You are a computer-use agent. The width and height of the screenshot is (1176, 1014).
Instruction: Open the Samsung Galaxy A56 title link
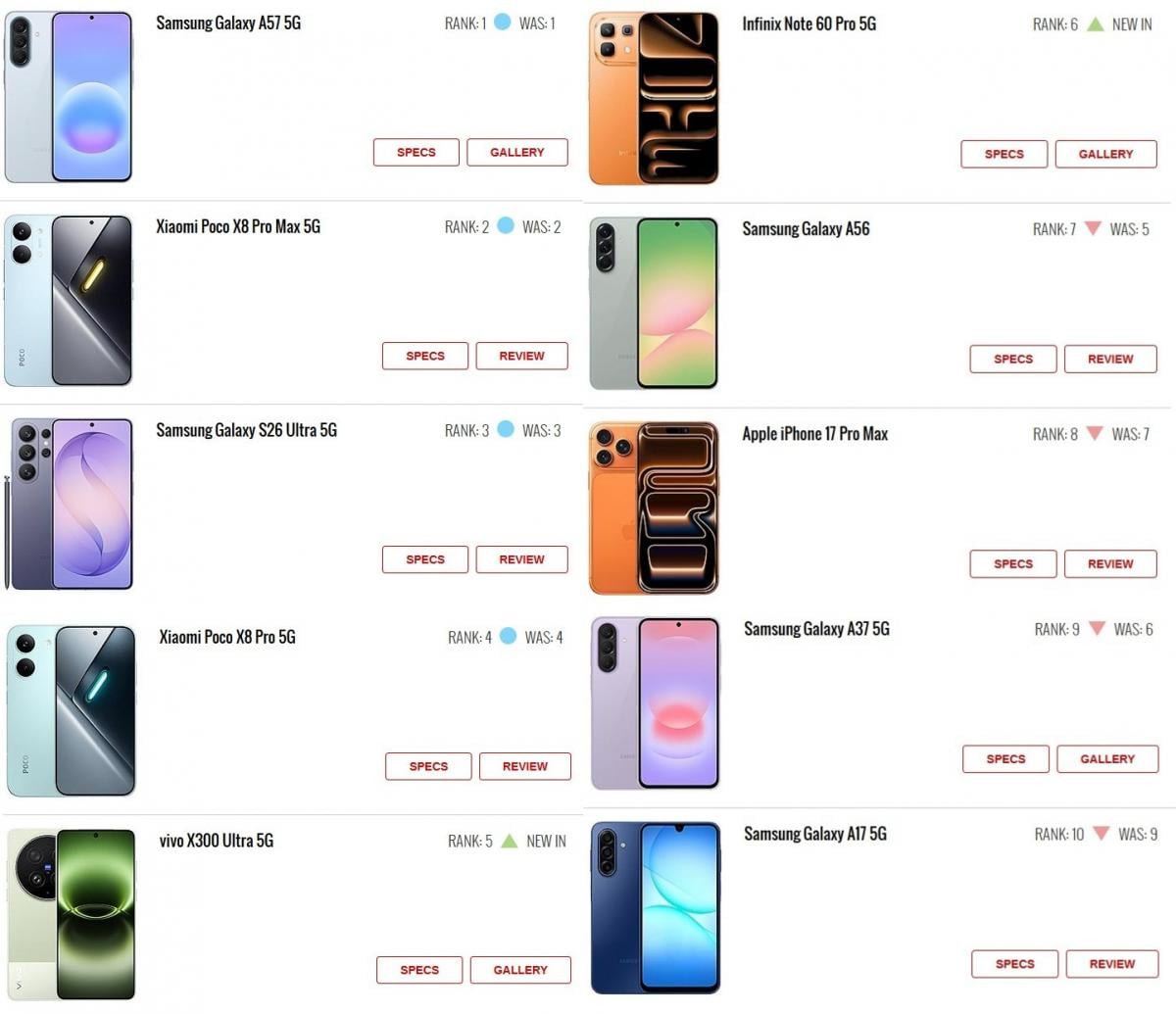coord(806,229)
